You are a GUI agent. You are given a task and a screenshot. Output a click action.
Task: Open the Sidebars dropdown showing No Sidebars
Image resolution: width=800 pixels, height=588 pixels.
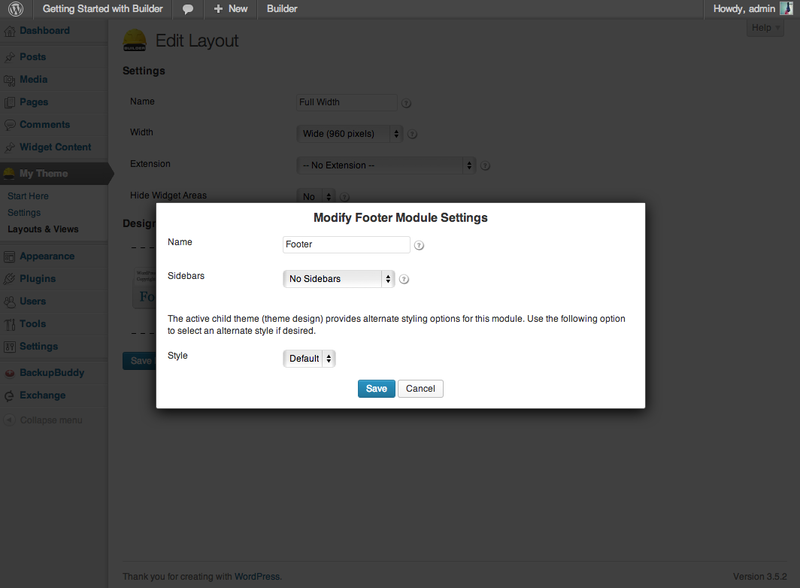click(339, 279)
